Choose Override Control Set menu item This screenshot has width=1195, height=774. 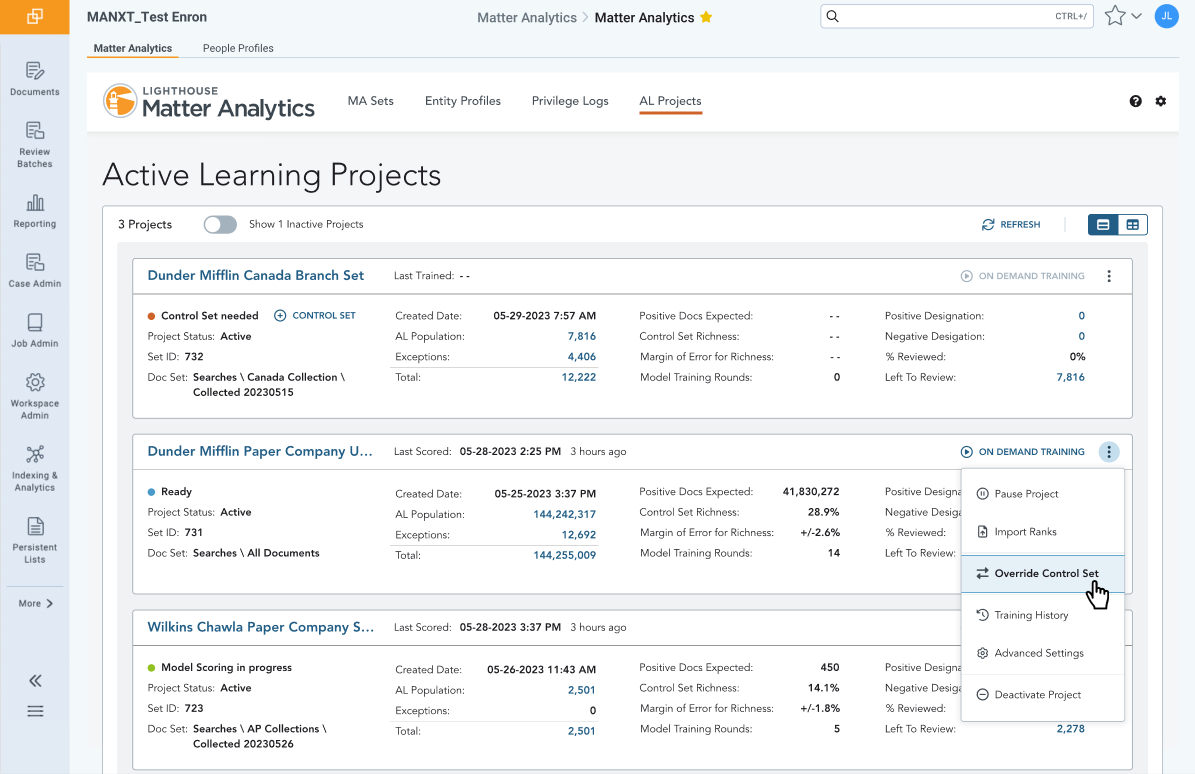coord(1043,573)
